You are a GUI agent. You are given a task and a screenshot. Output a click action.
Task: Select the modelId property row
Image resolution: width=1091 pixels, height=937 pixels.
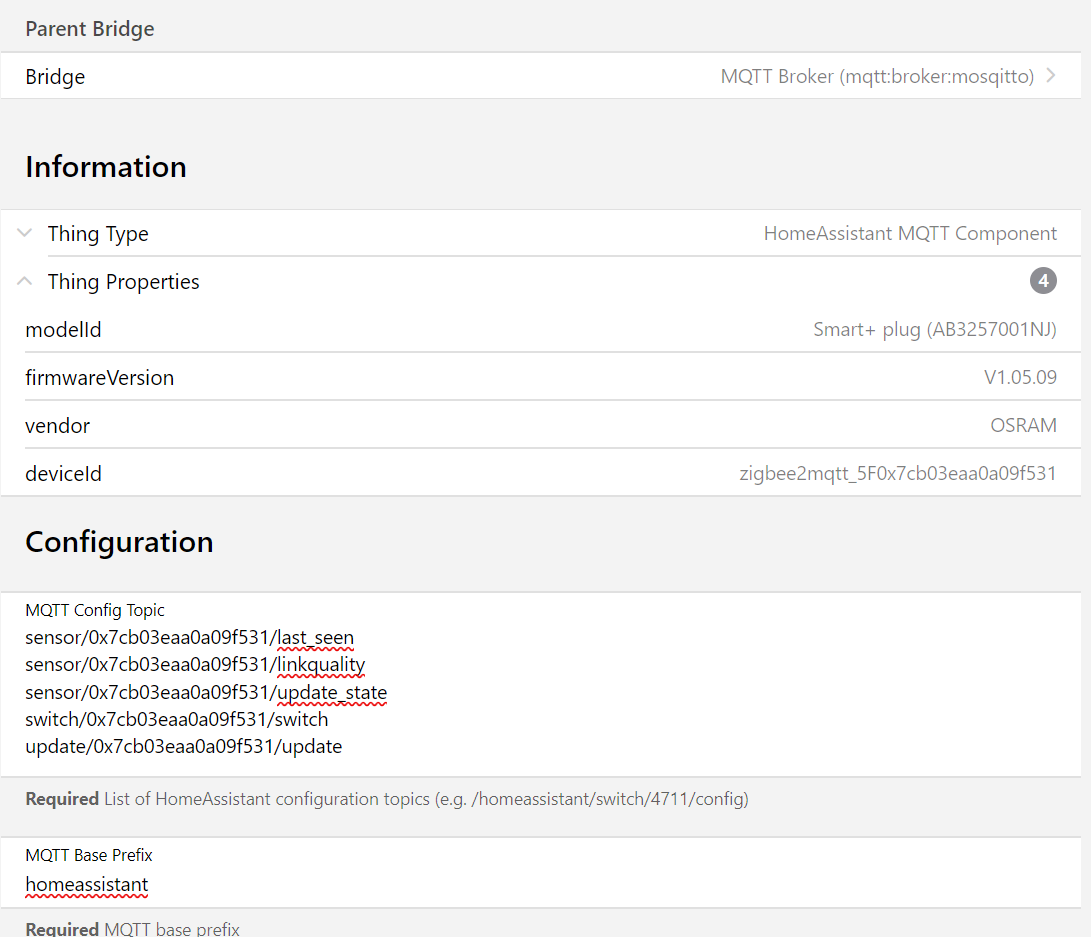[x=63, y=330]
